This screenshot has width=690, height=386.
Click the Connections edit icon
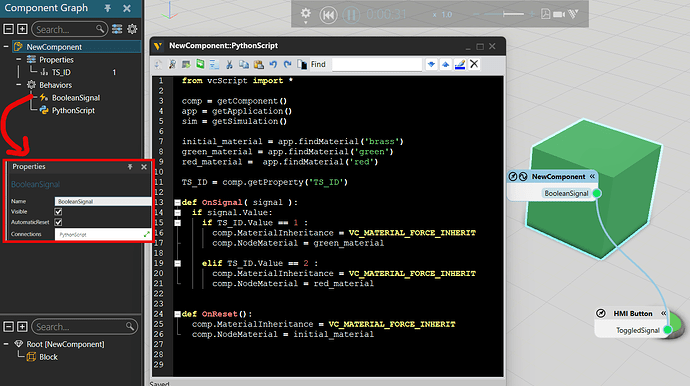(x=147, y=234)
